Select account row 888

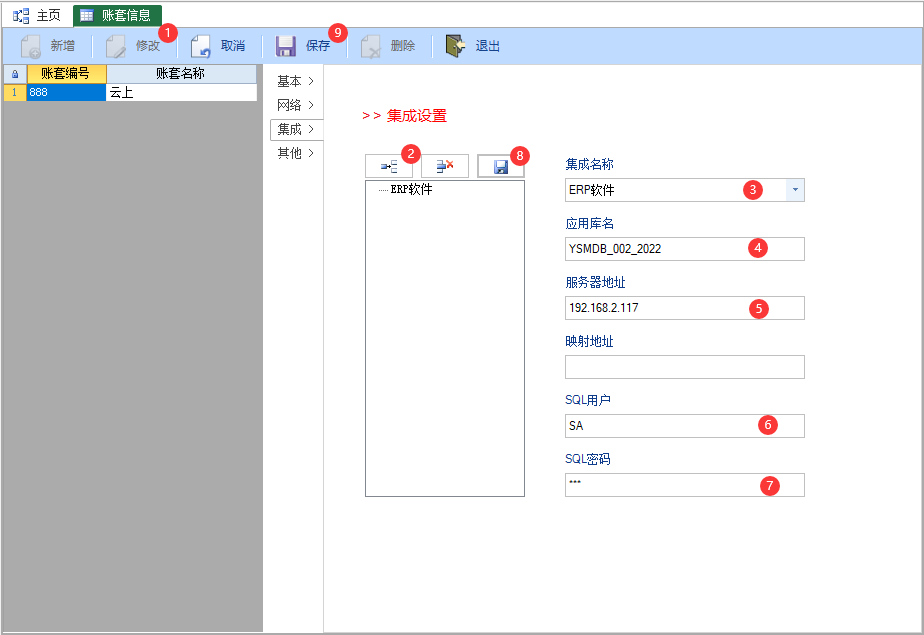point(66,92)
